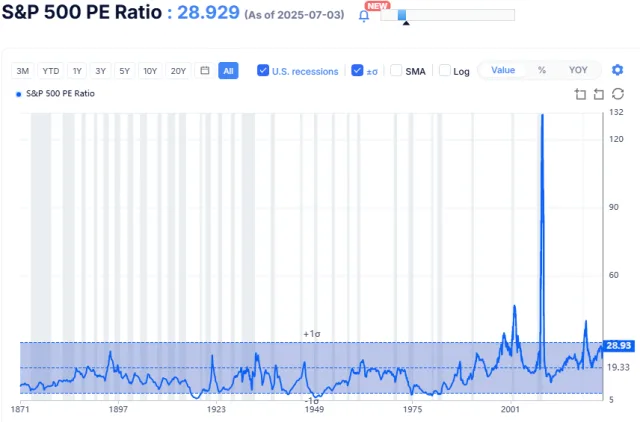This screenshot has height=422, width=640.
Task: Click the 28.93 current value label
Action: click(618, 346)
